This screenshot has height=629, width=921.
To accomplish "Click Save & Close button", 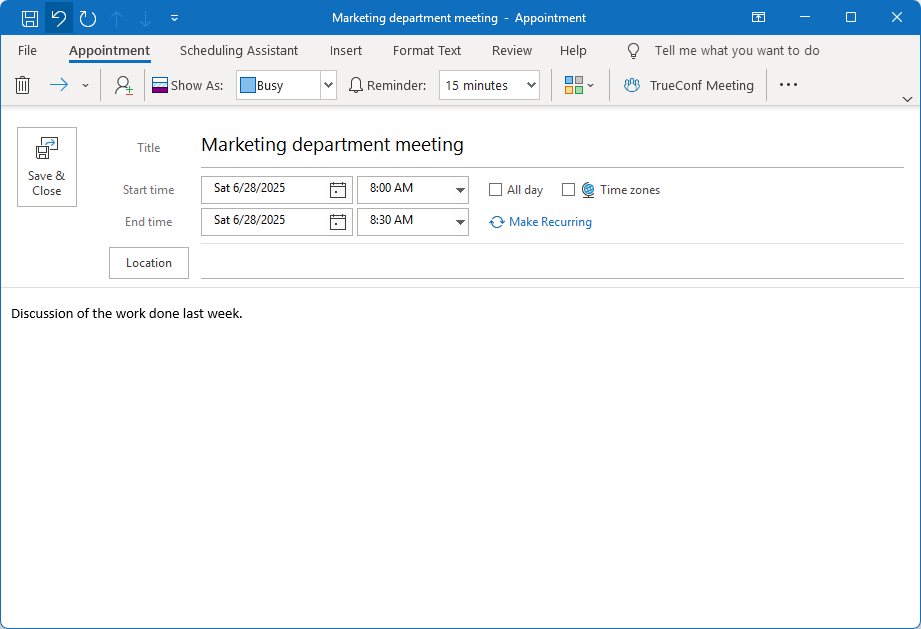I will pyautogui.click(x=47, y=167).
